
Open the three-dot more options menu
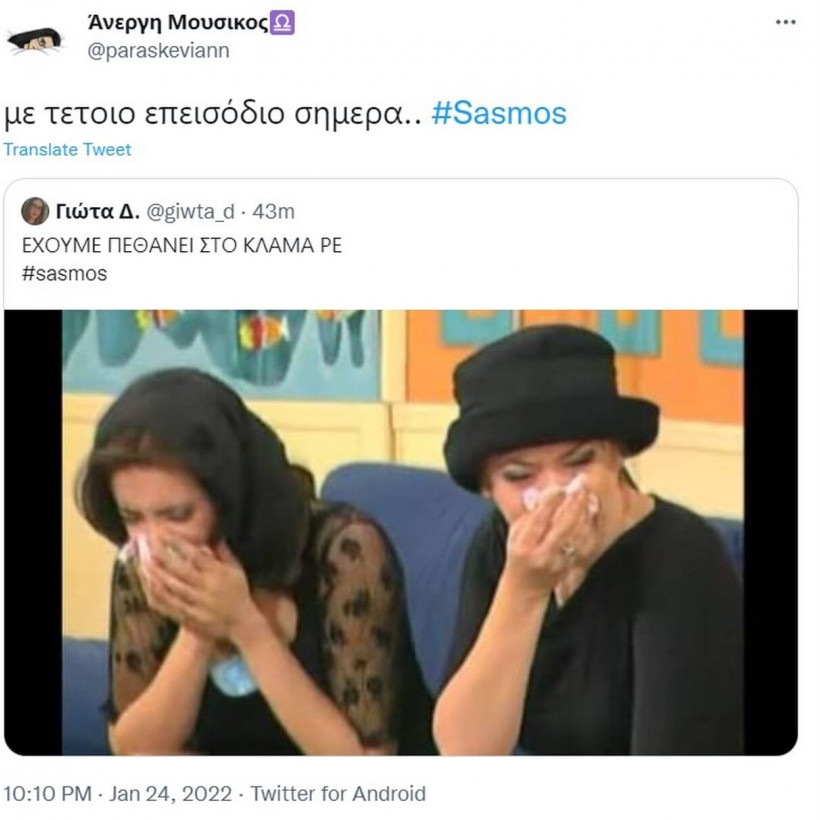(786, 22)
